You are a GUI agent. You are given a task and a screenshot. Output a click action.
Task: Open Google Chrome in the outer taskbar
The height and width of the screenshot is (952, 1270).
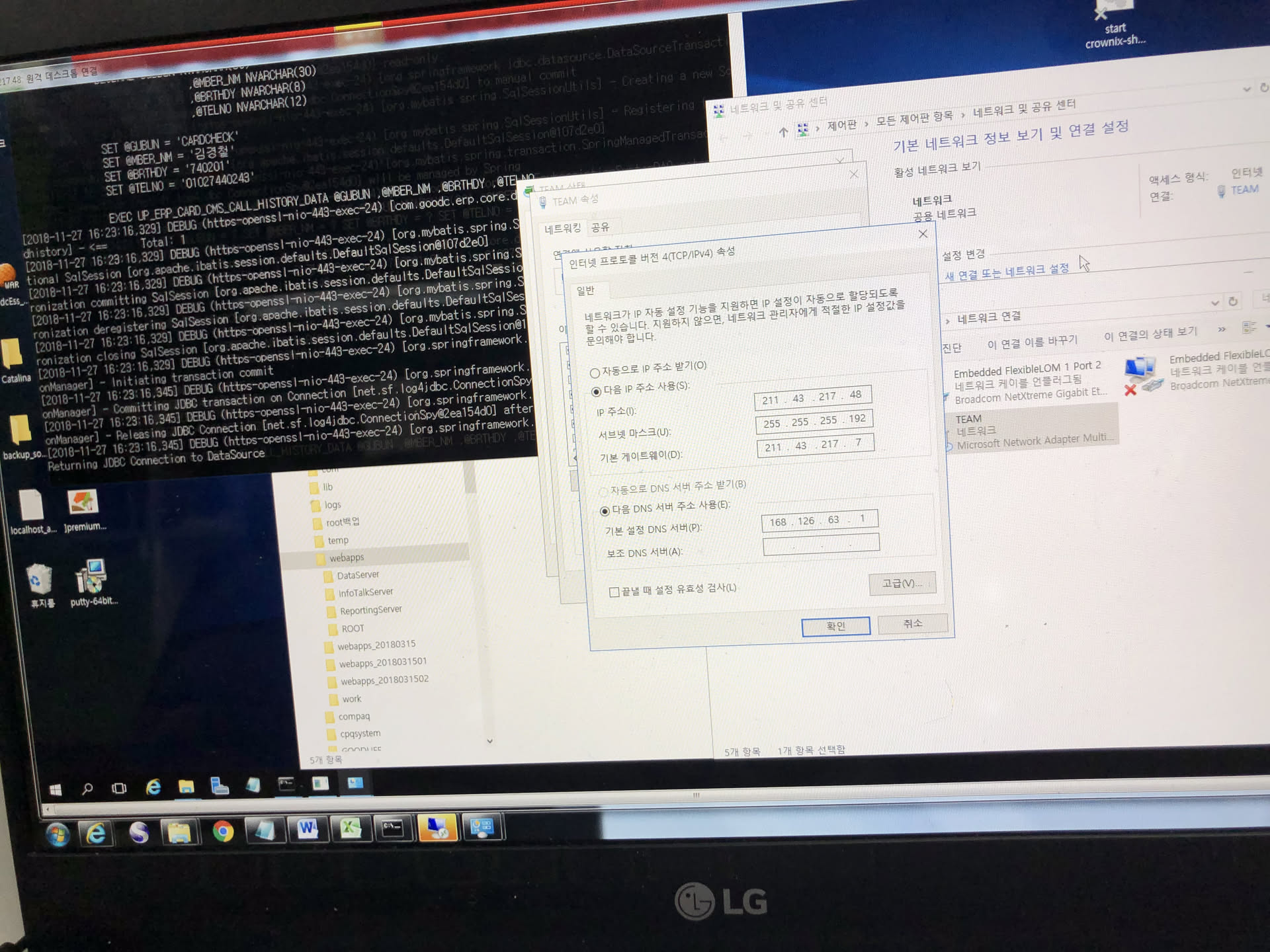pyautogui.click(x=223, y=831)
